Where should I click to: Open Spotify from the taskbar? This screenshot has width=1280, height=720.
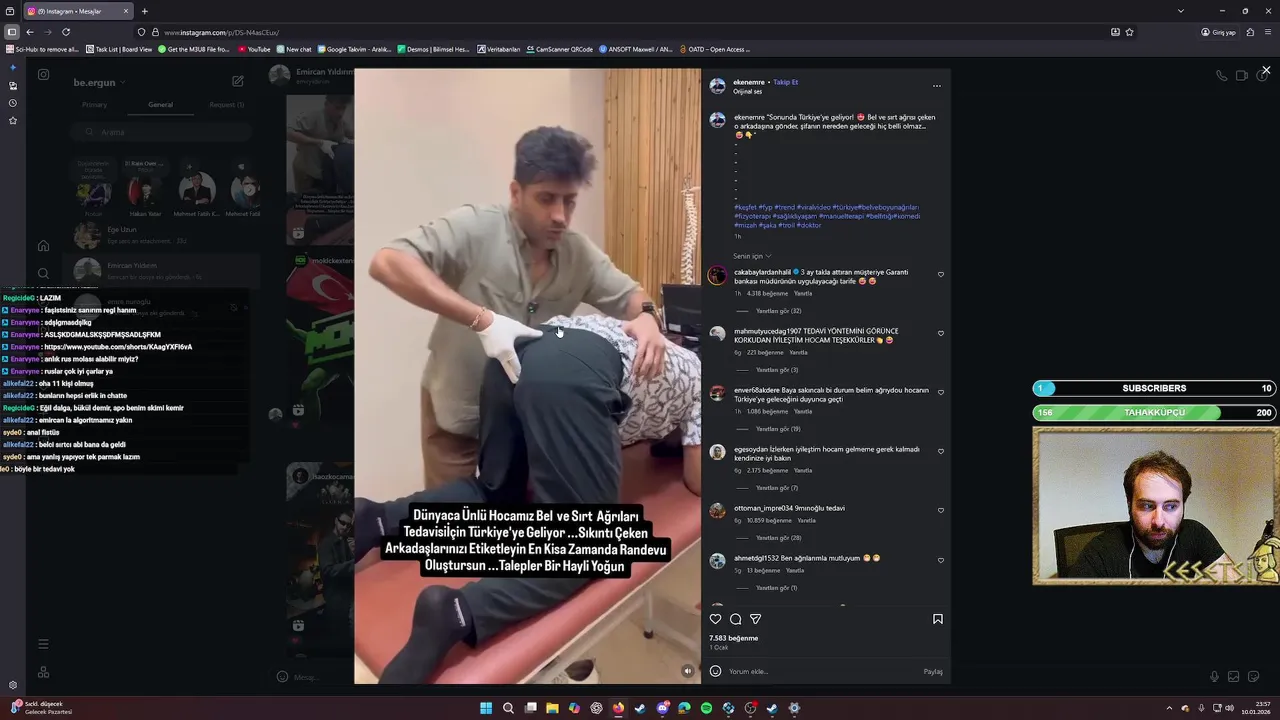[x=706, y=708]
